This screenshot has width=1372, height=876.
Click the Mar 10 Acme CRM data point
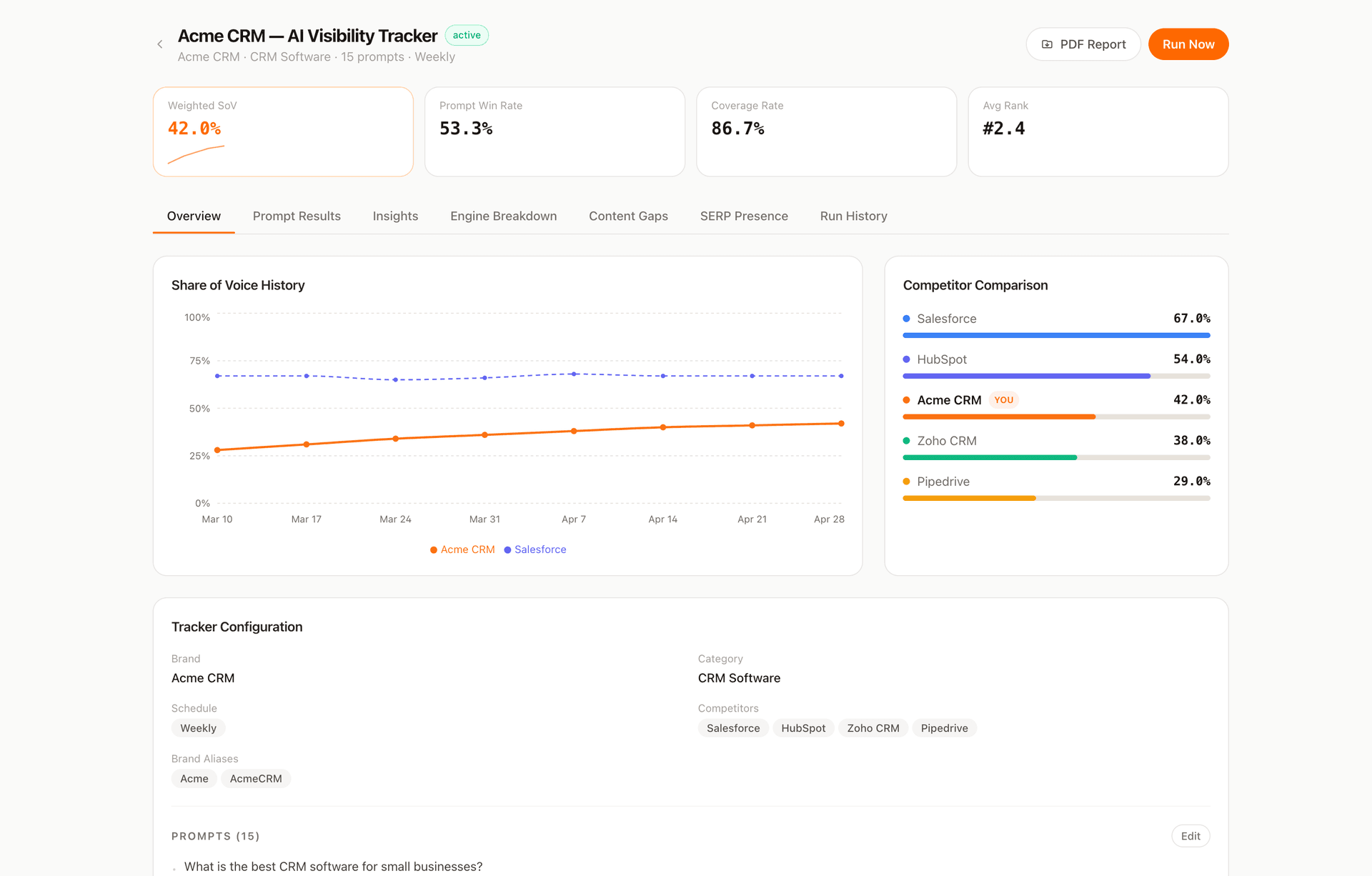tap(217, 450)
